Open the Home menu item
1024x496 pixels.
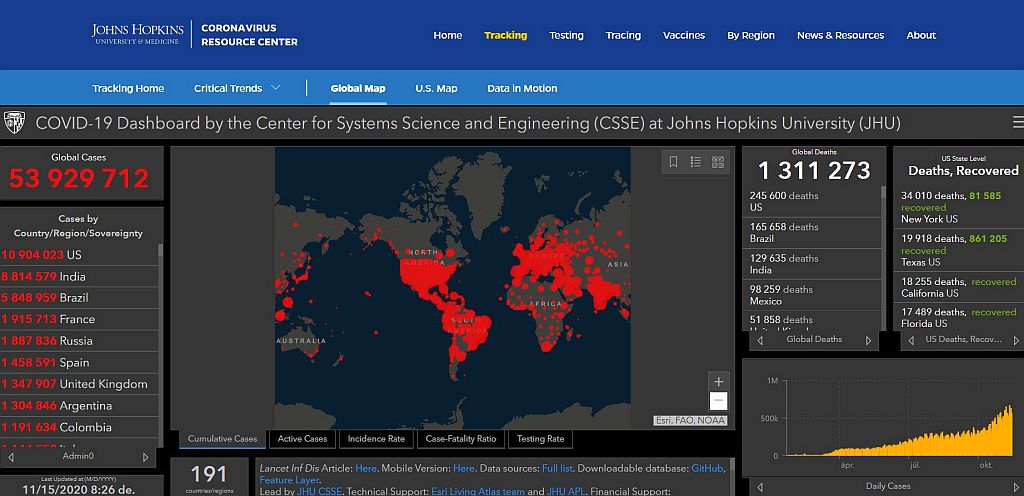tap(447, 35)
